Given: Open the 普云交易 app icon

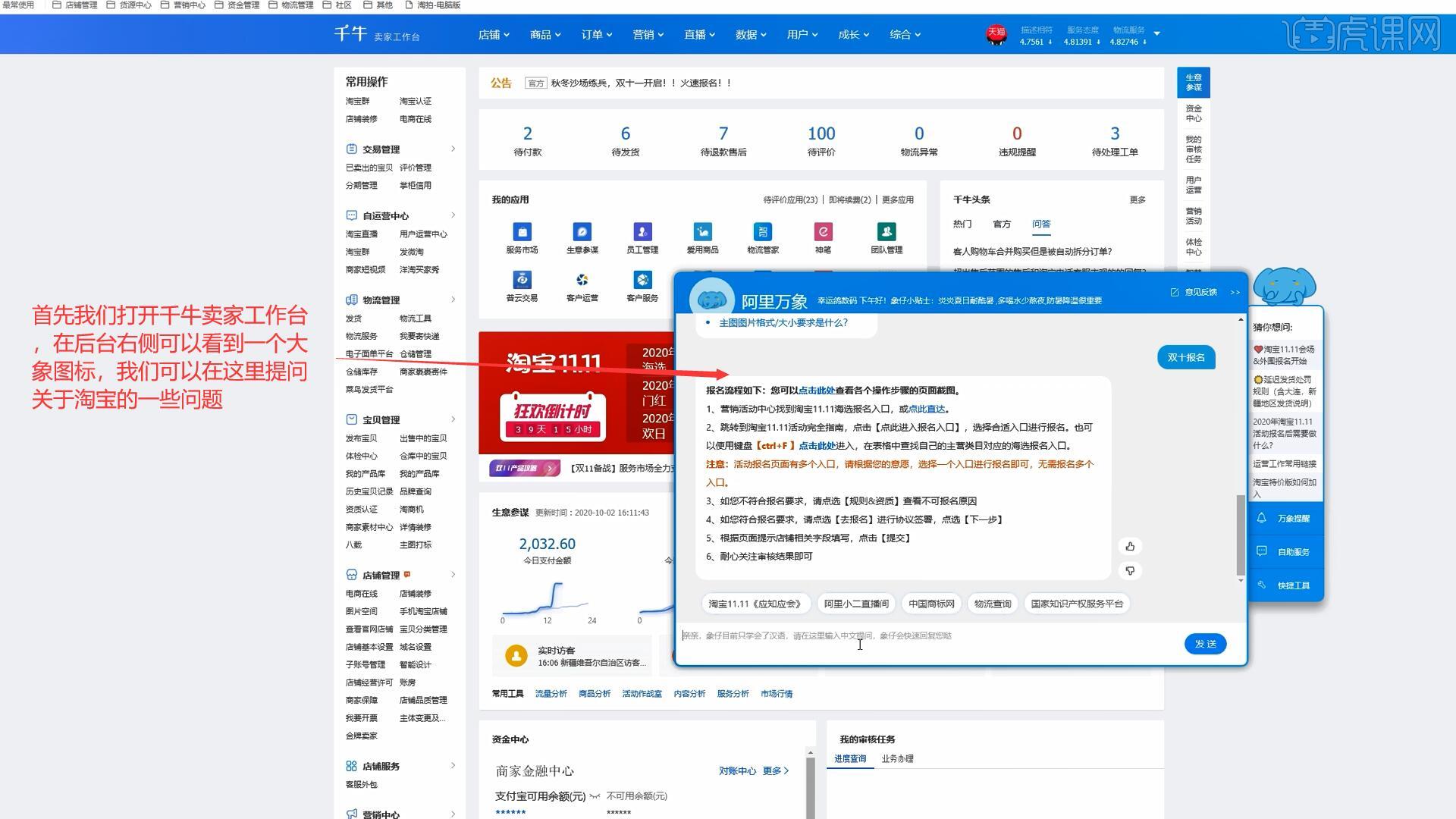Looking at the screenshot, I should tap(522, 280).
